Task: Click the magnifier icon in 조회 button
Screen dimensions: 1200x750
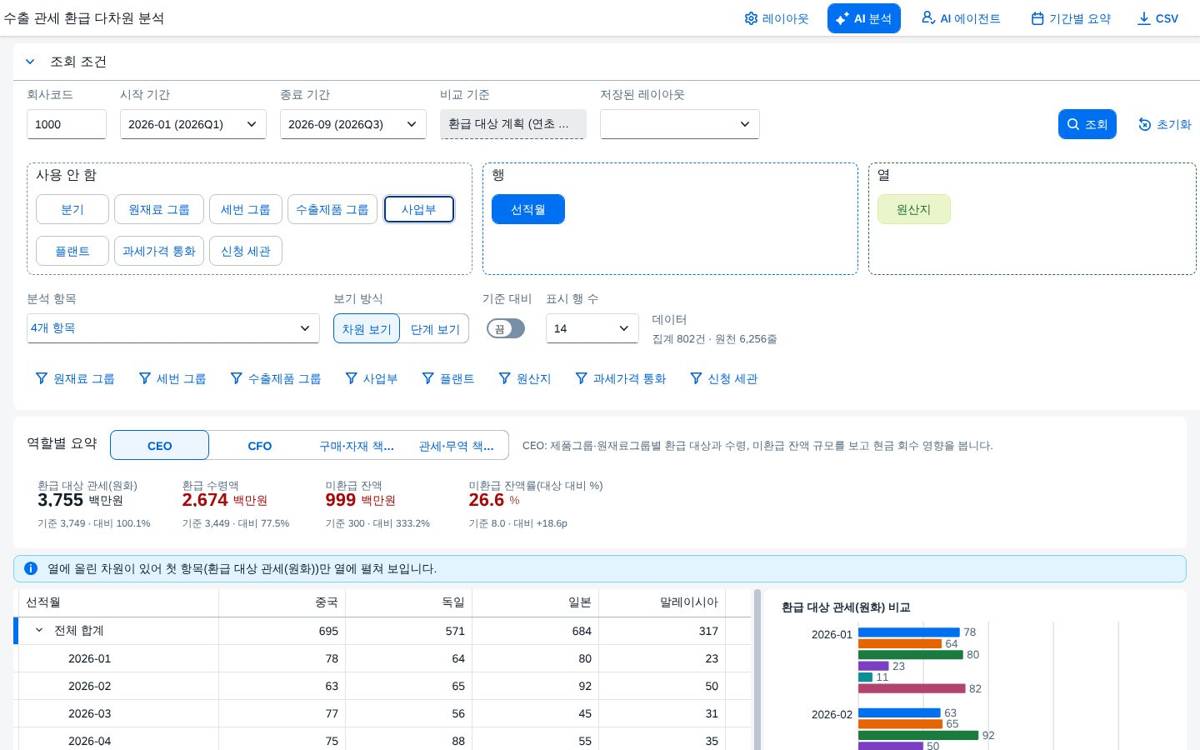Action: coord(1074,124)
